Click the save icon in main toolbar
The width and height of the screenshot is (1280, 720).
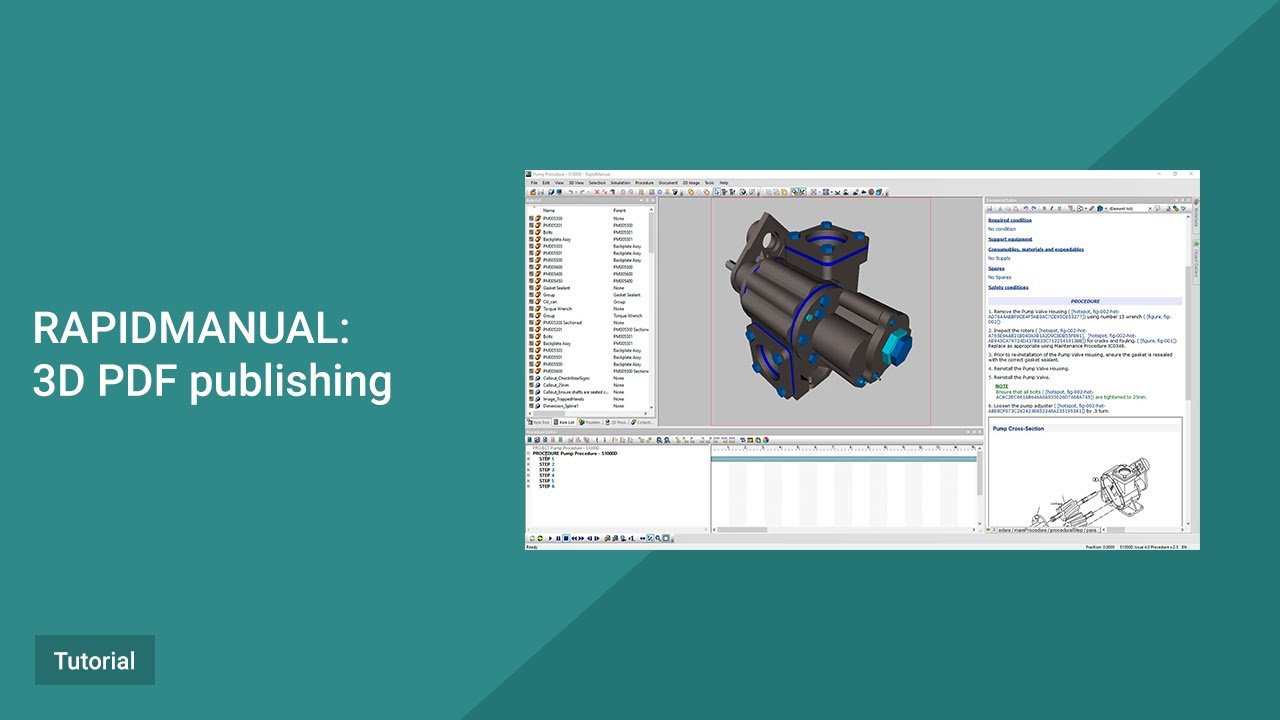pyautogui.click(x=541, y=192)
